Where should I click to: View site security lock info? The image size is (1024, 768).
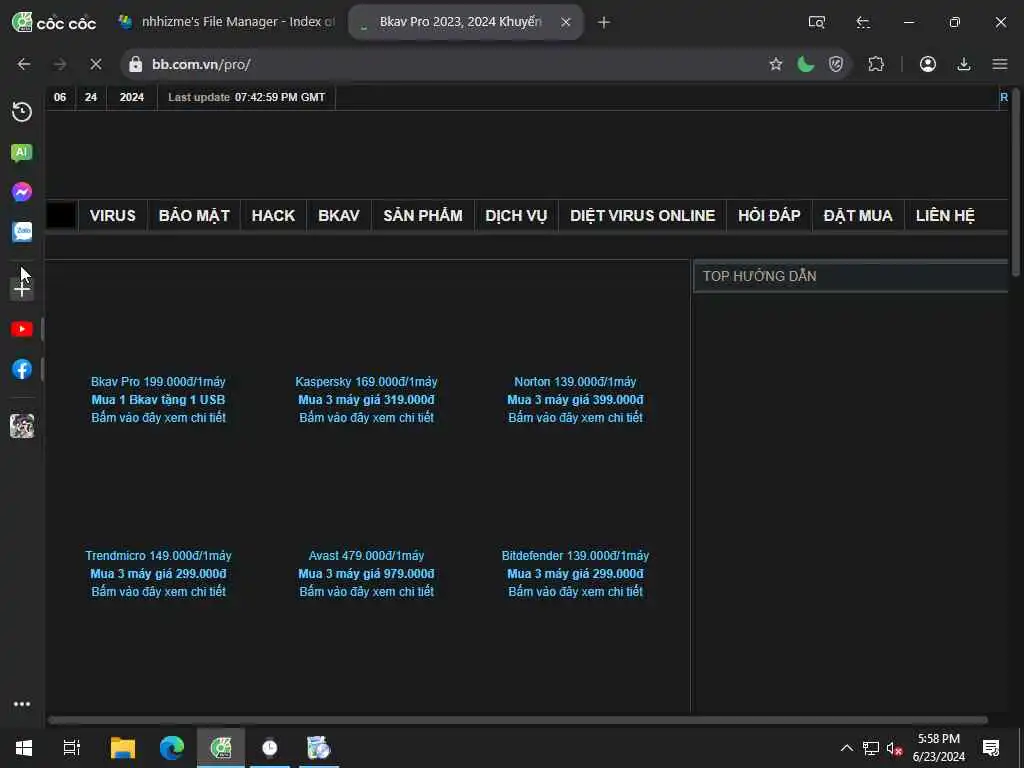[135, 64]
